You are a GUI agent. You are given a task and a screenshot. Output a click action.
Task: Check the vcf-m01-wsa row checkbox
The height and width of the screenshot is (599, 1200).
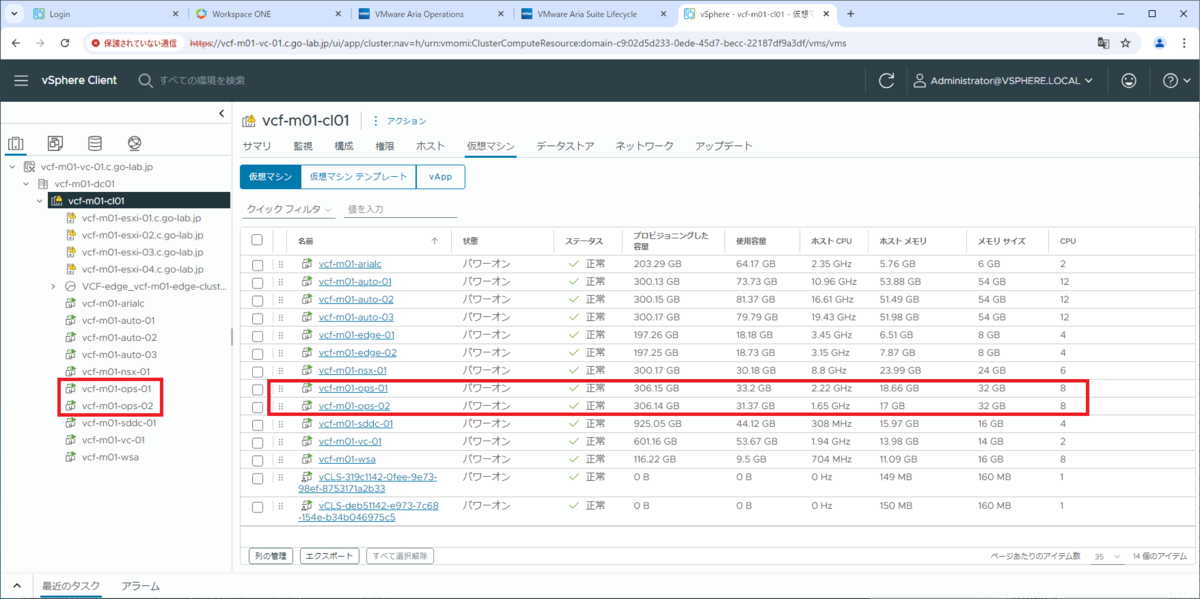[257, 460]
